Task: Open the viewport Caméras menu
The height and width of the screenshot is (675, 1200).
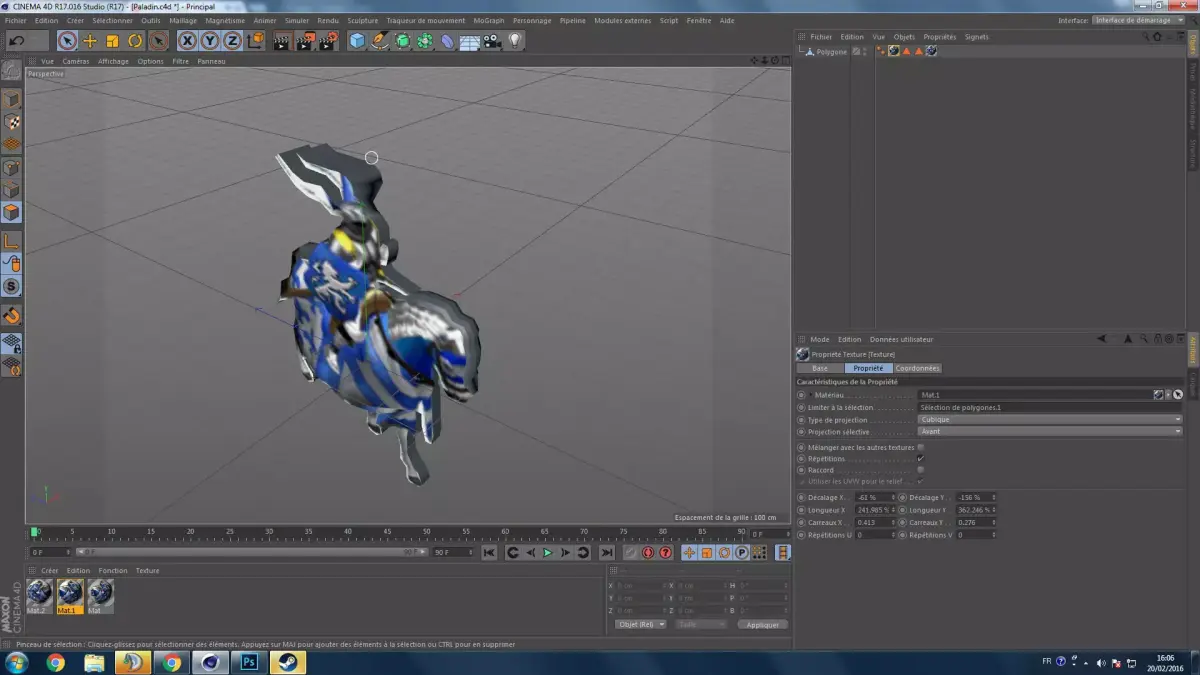Action: click(76, 61)
